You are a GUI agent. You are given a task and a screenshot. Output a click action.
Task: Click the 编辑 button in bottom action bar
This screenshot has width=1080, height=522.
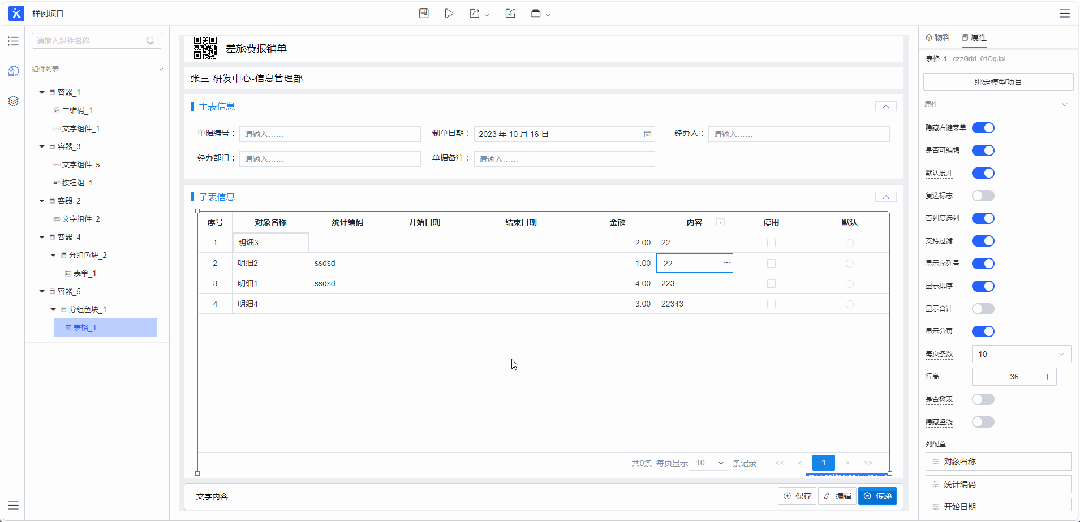coord(836,496)
